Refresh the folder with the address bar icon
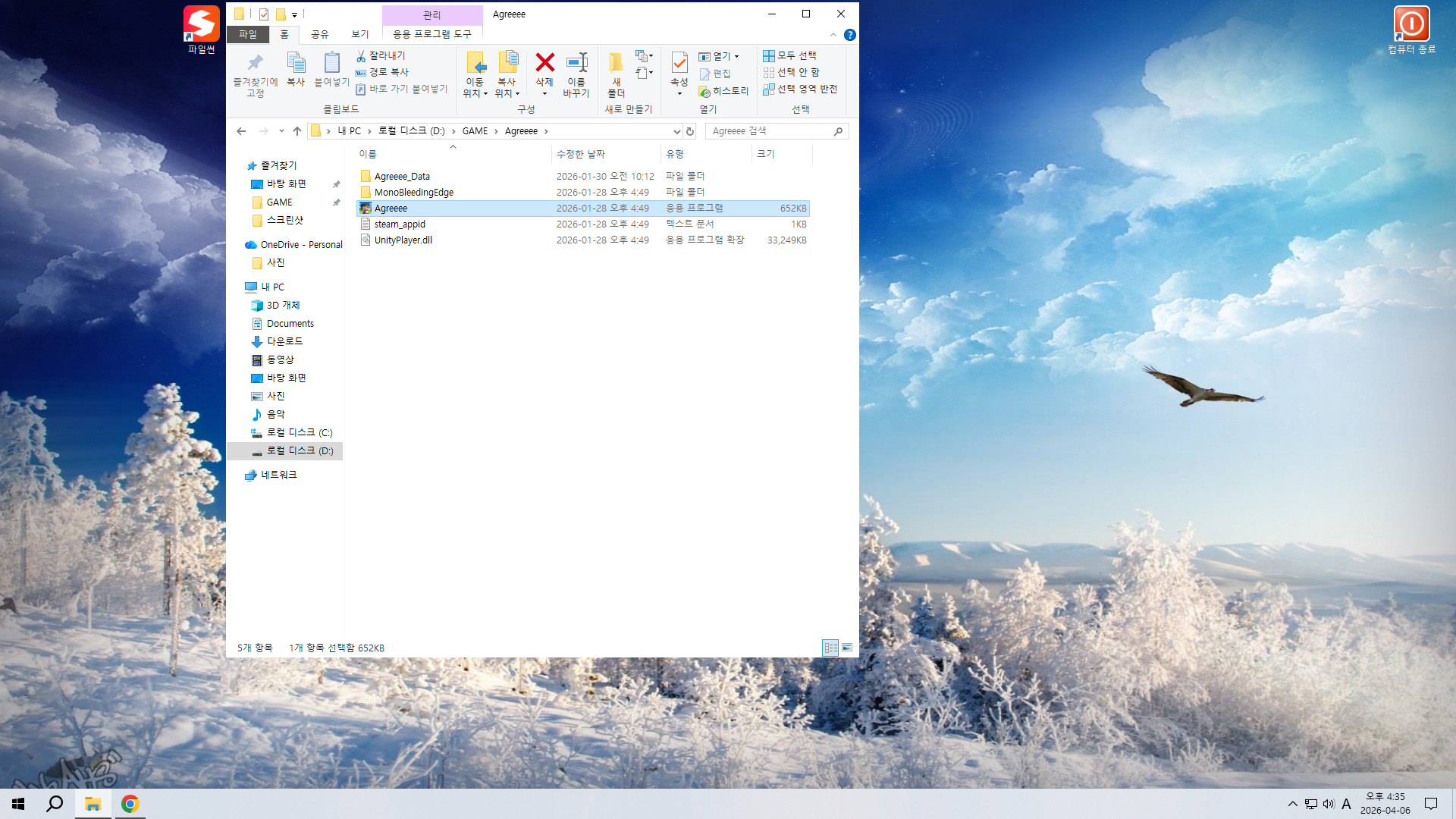 690,131
